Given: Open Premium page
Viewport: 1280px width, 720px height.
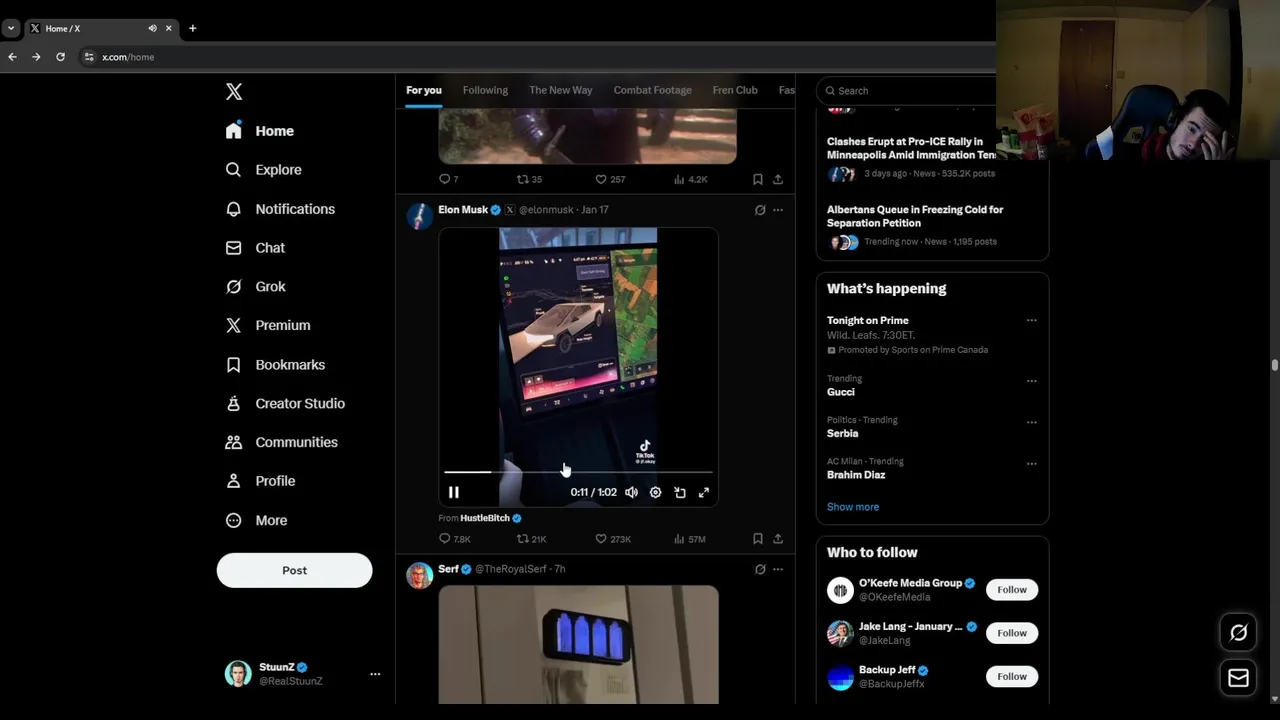Looking at the screenshot, I should pyautogui.click(x=268, y=325).
